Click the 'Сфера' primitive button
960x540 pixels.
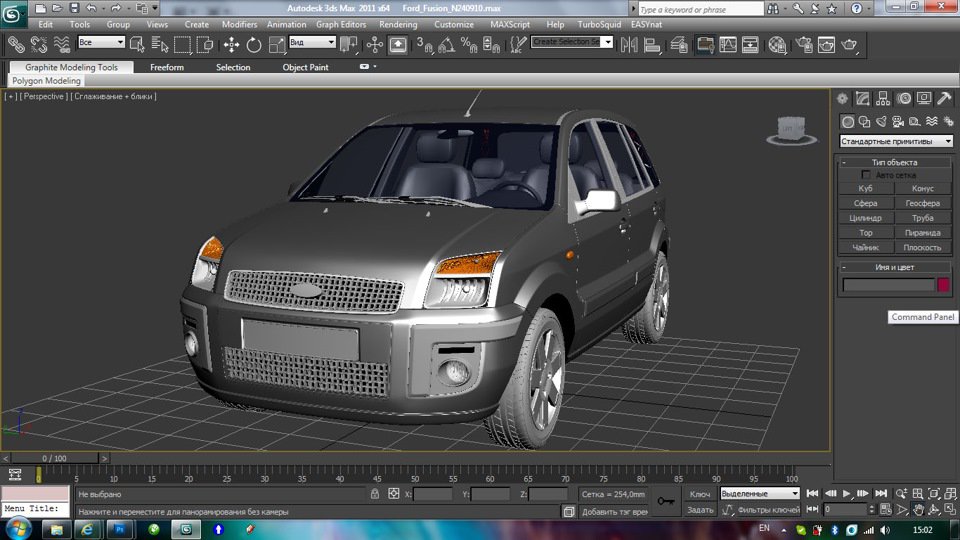pyautogui.click(x=866, y=203)
